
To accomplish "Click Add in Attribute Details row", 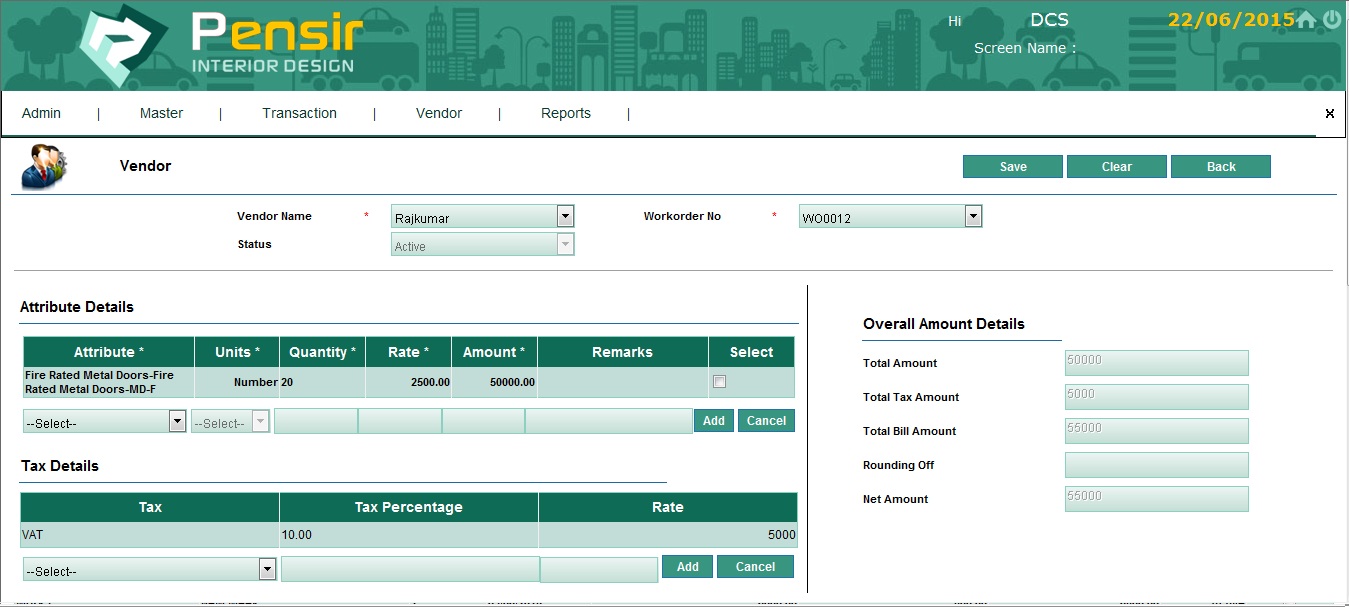I will (x=713, y=421).
